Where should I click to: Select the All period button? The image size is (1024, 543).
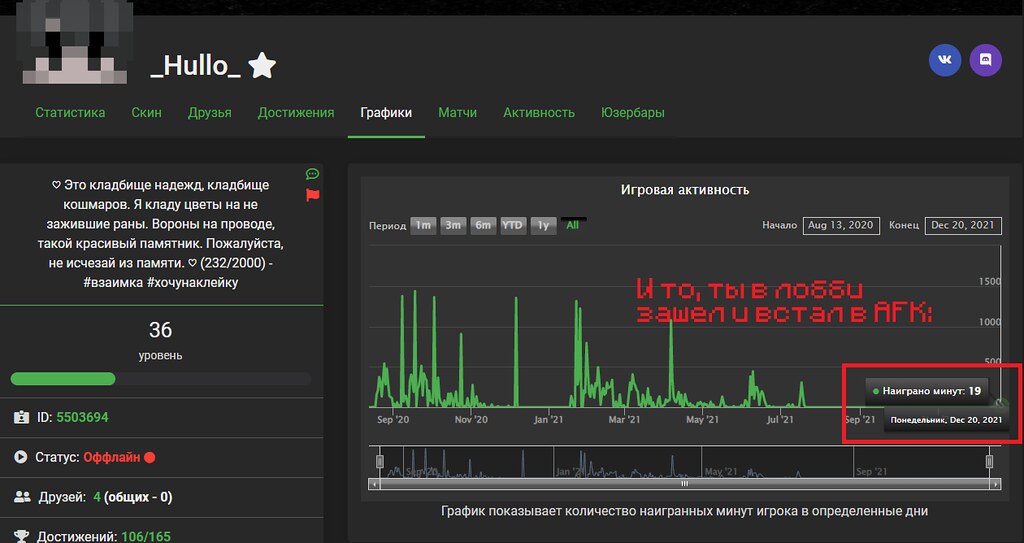[573, 225]
